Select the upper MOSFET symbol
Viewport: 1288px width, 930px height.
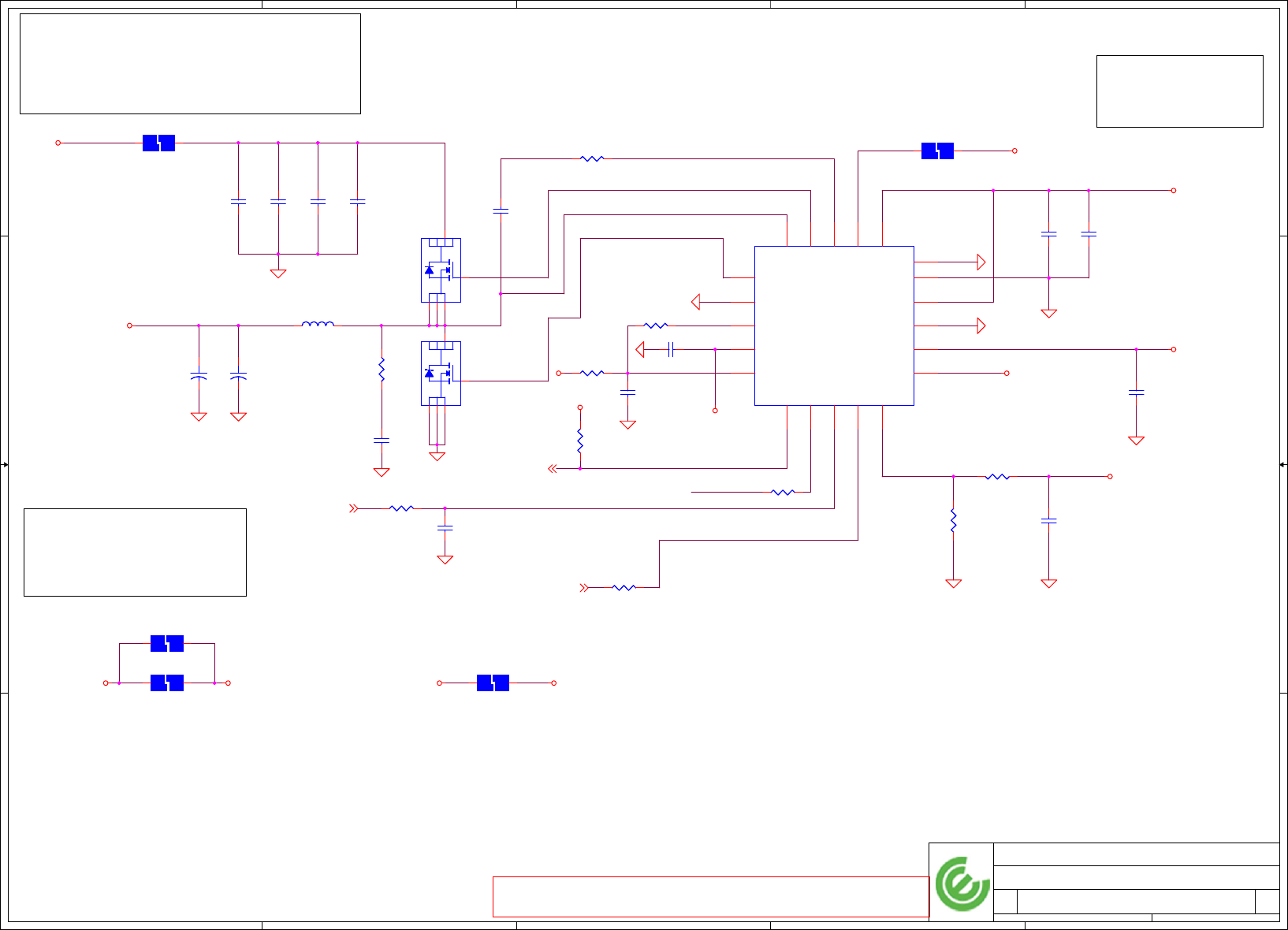(441, 270)
